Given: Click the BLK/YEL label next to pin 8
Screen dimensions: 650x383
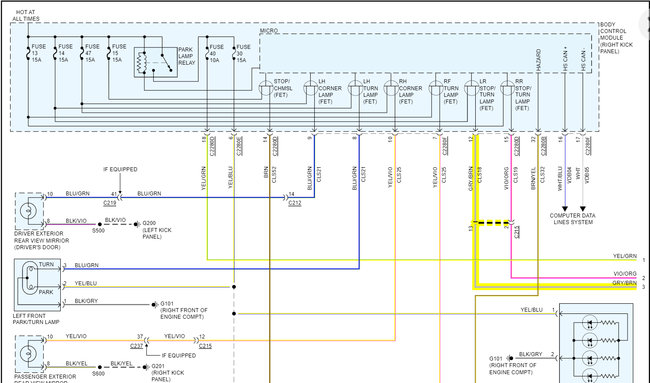Looking at the screenshot, I should click(x=77, y=364).
